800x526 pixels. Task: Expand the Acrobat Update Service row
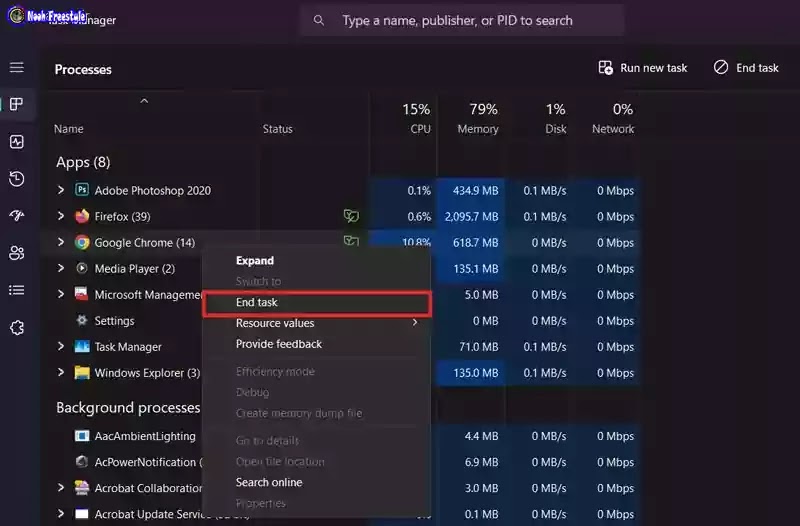click(61, 513)
